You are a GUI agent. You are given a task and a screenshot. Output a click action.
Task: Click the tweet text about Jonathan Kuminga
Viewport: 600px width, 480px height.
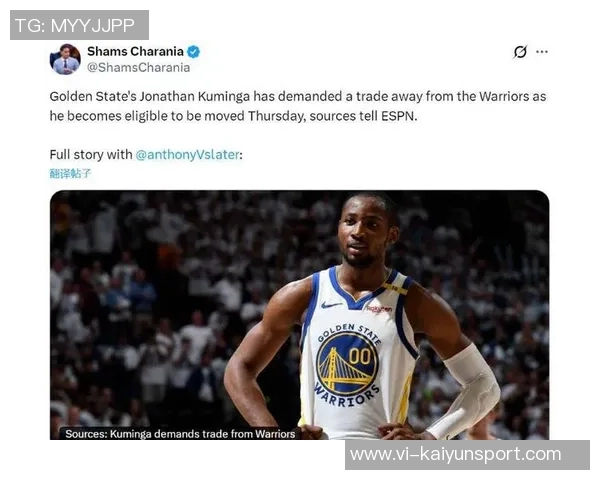tap(298, 106)
